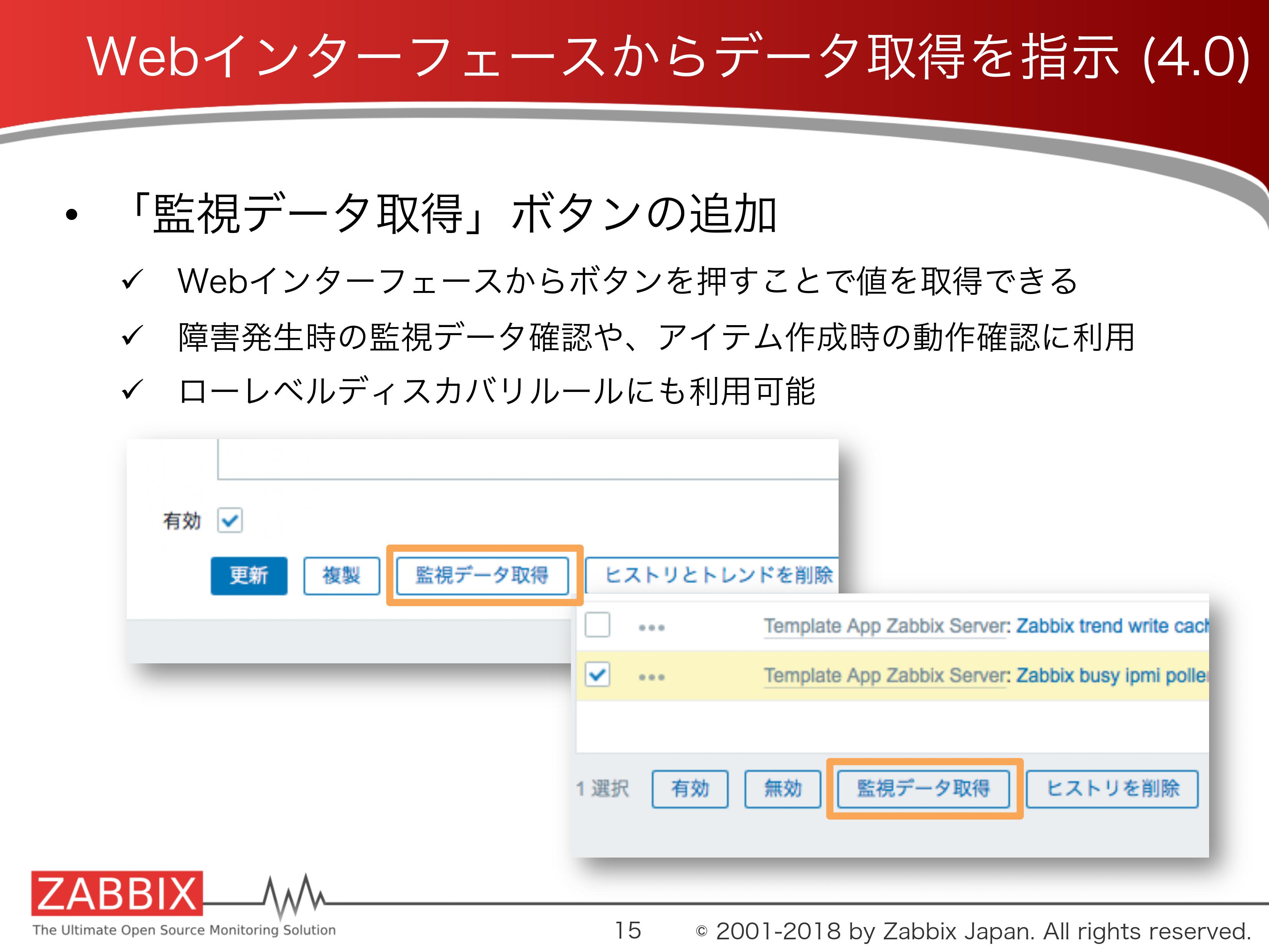Click the 無効 button in list footer
Image resolution: width=1269 pixels, height=952 pixels.
coord(783,789)
